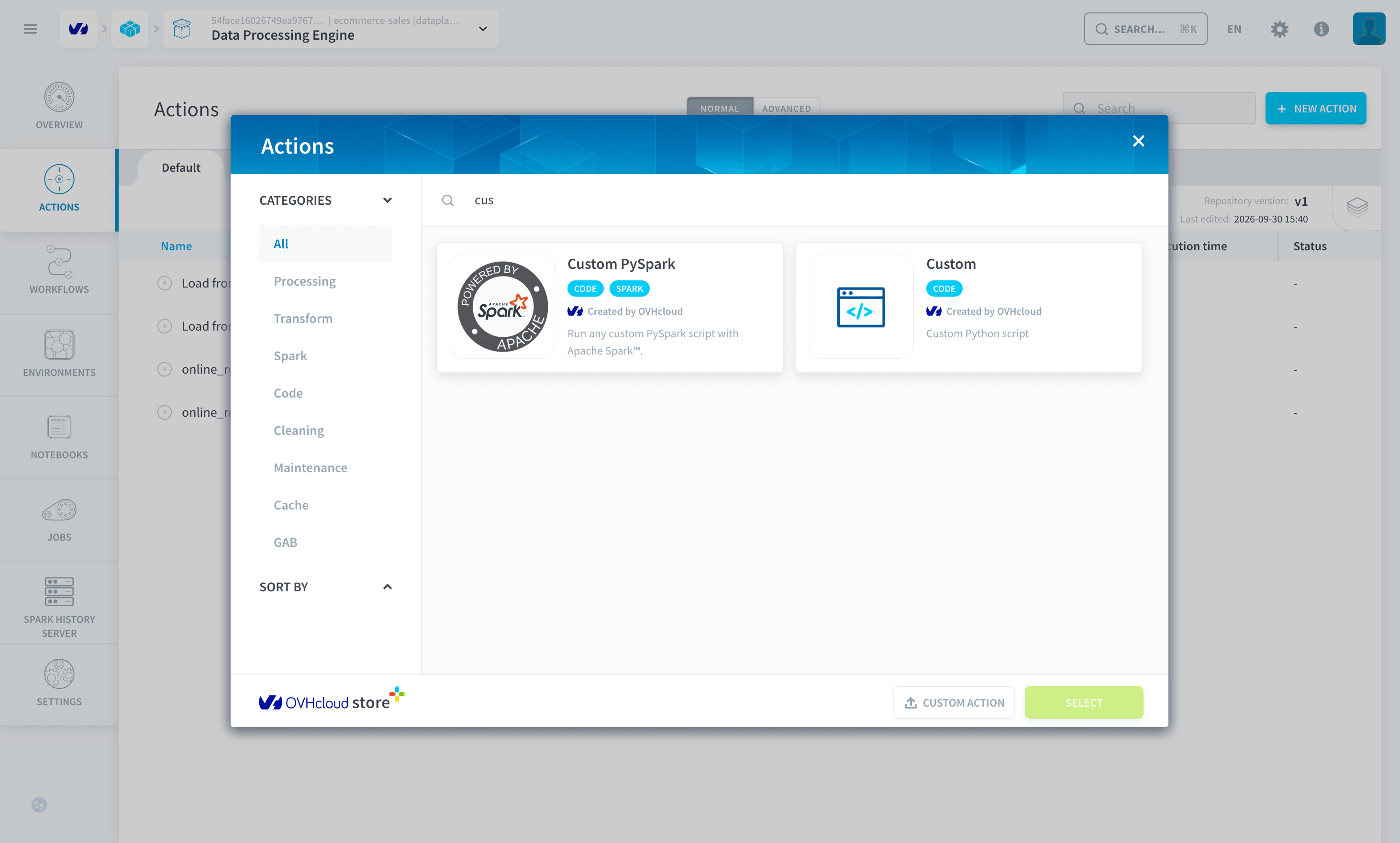Filter by the Transform category
Image resolution: width=1400 pixels, height=843 pixels.
(x=303, y=318)
